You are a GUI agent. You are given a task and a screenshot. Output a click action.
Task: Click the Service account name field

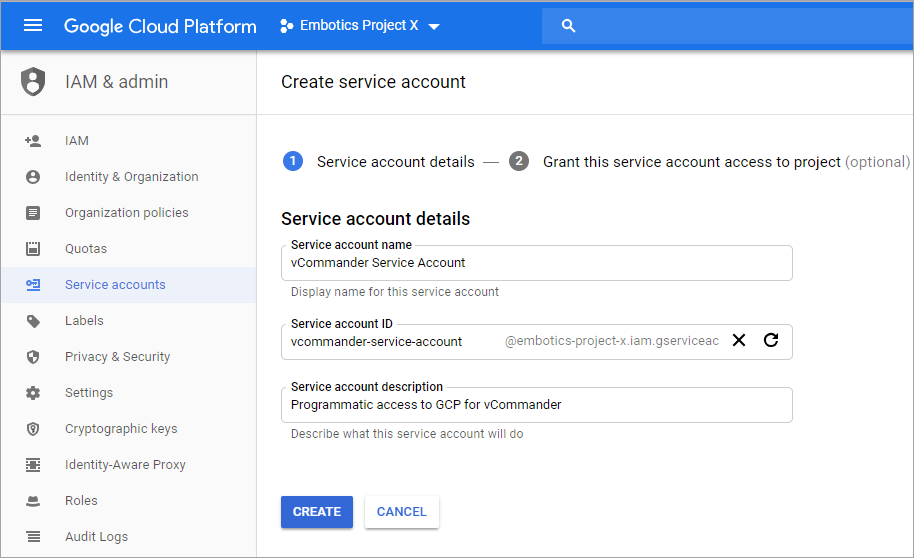(537, 263)
